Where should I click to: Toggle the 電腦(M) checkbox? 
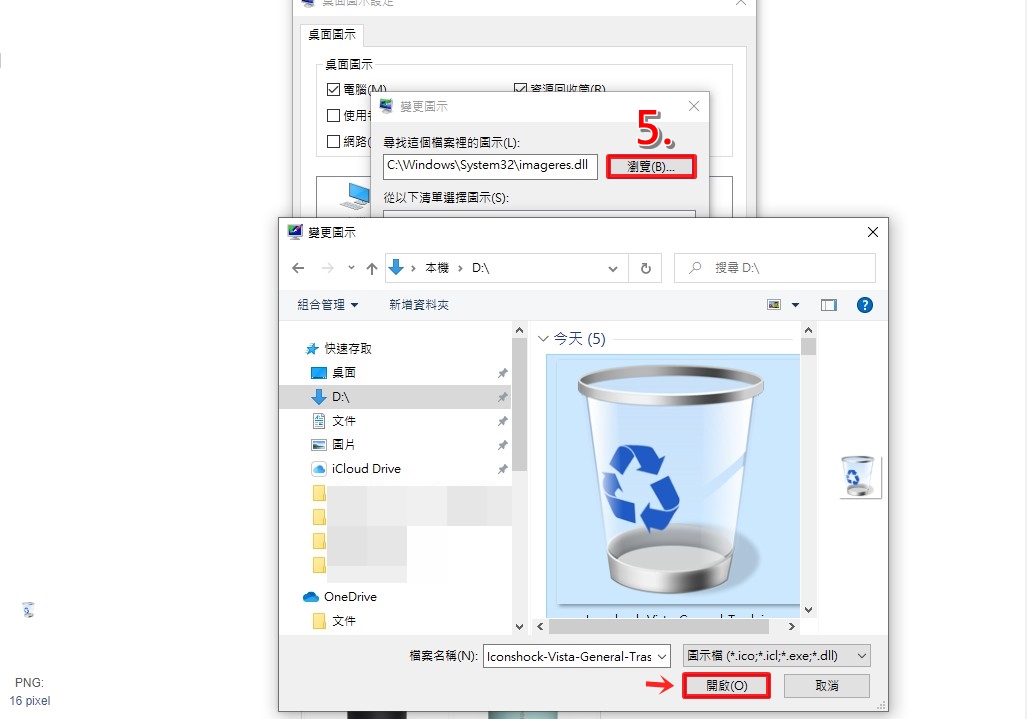point(333,90)
